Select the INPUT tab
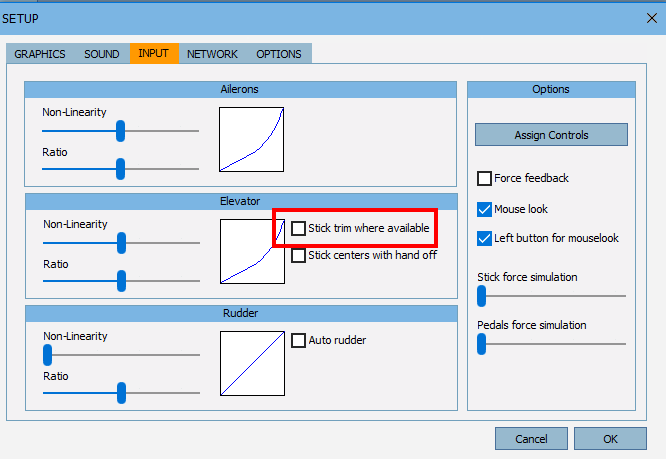 coord(154,53)
